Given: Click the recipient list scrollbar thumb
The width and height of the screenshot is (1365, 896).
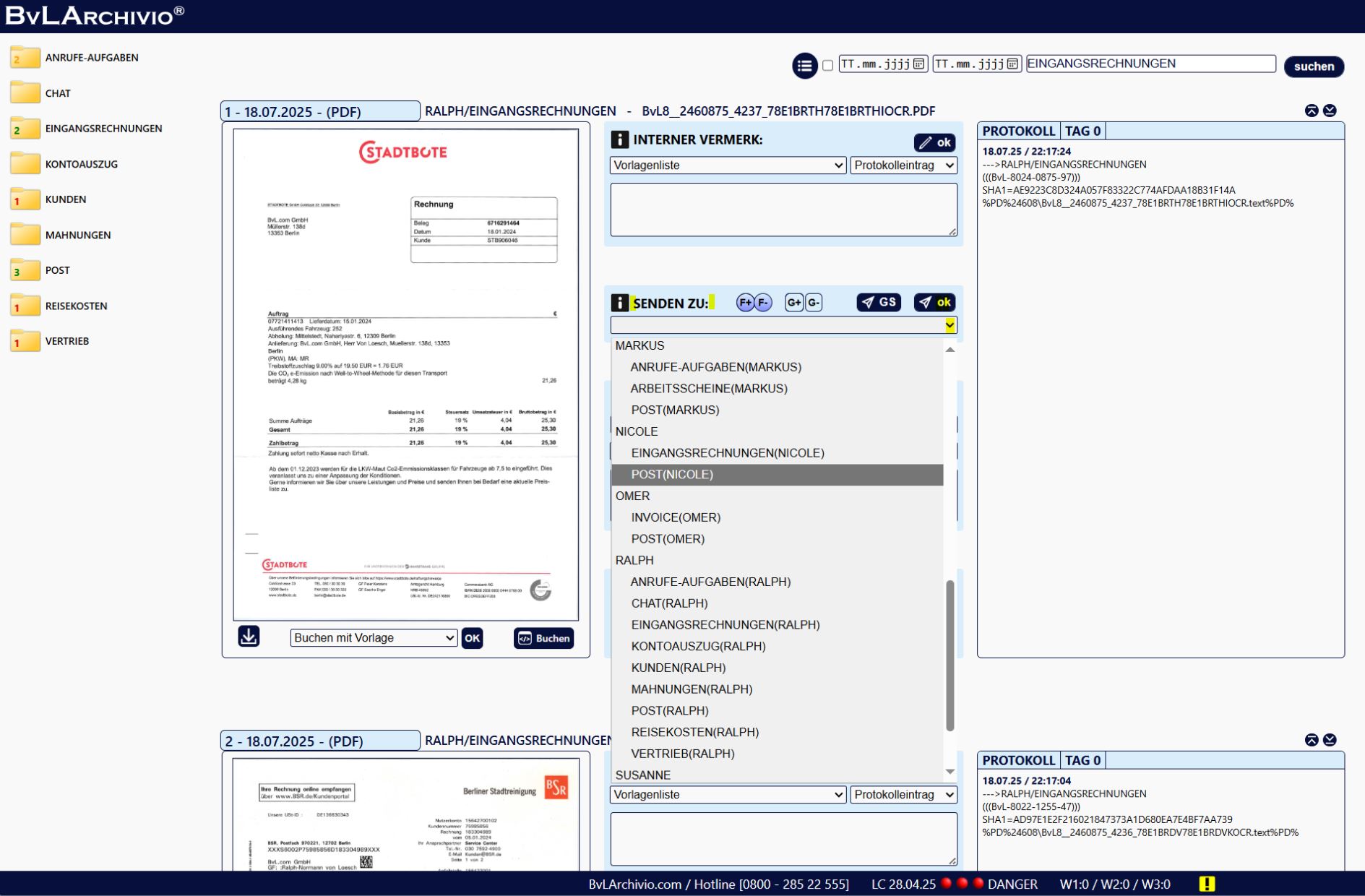Looking at the screenshot, I should [x=950, y=654].
